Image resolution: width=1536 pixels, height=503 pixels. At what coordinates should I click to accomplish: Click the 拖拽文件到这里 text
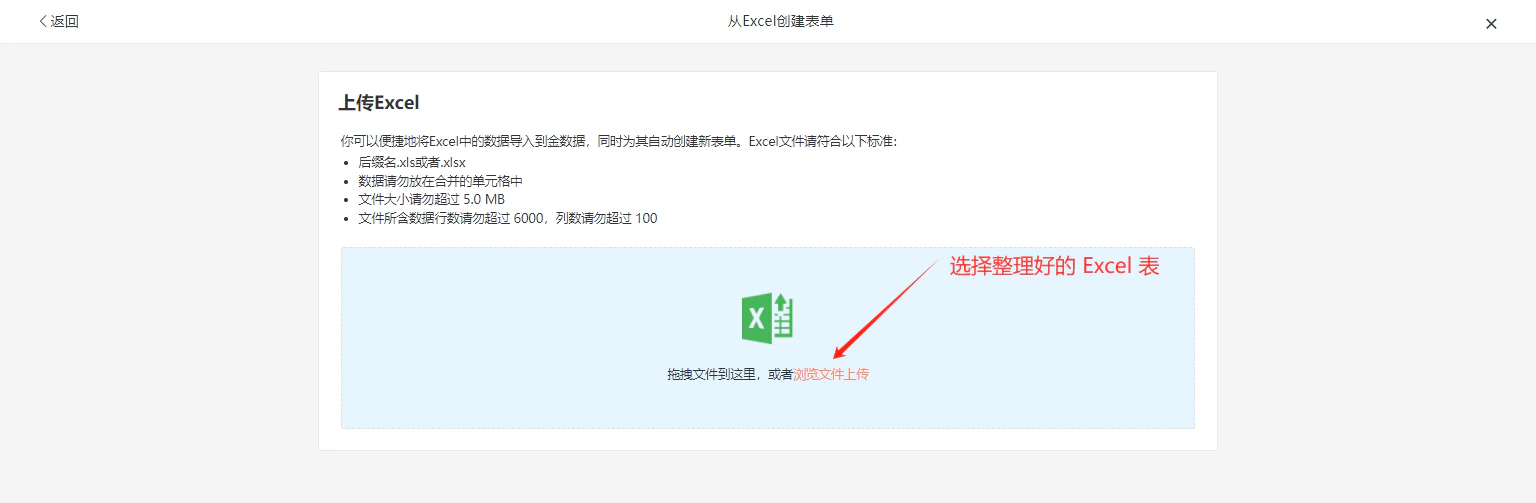click(712, 374)
